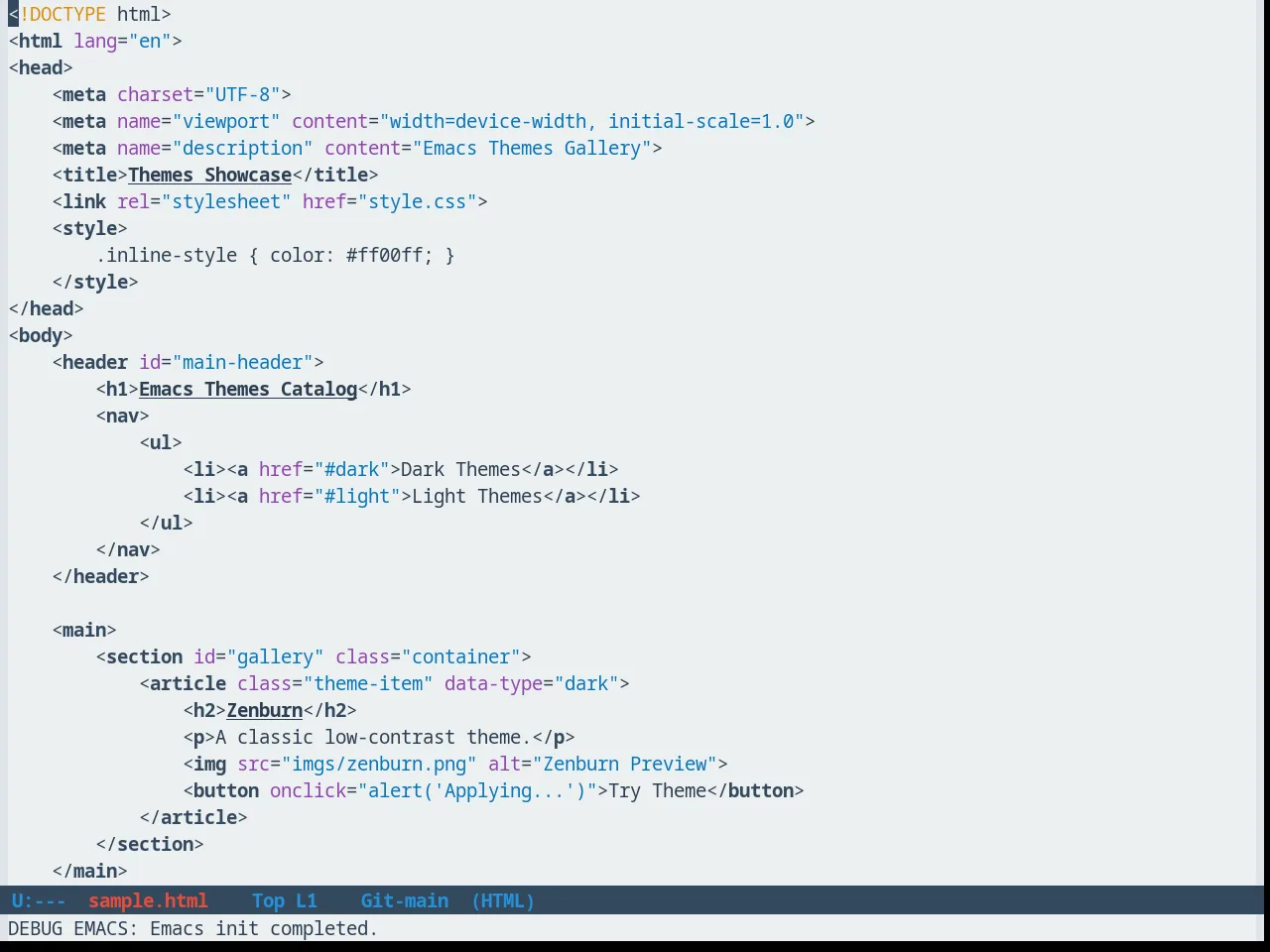Click the Emacs Themes Catalog heading text
1270x952 pixels.
(248, 389)
